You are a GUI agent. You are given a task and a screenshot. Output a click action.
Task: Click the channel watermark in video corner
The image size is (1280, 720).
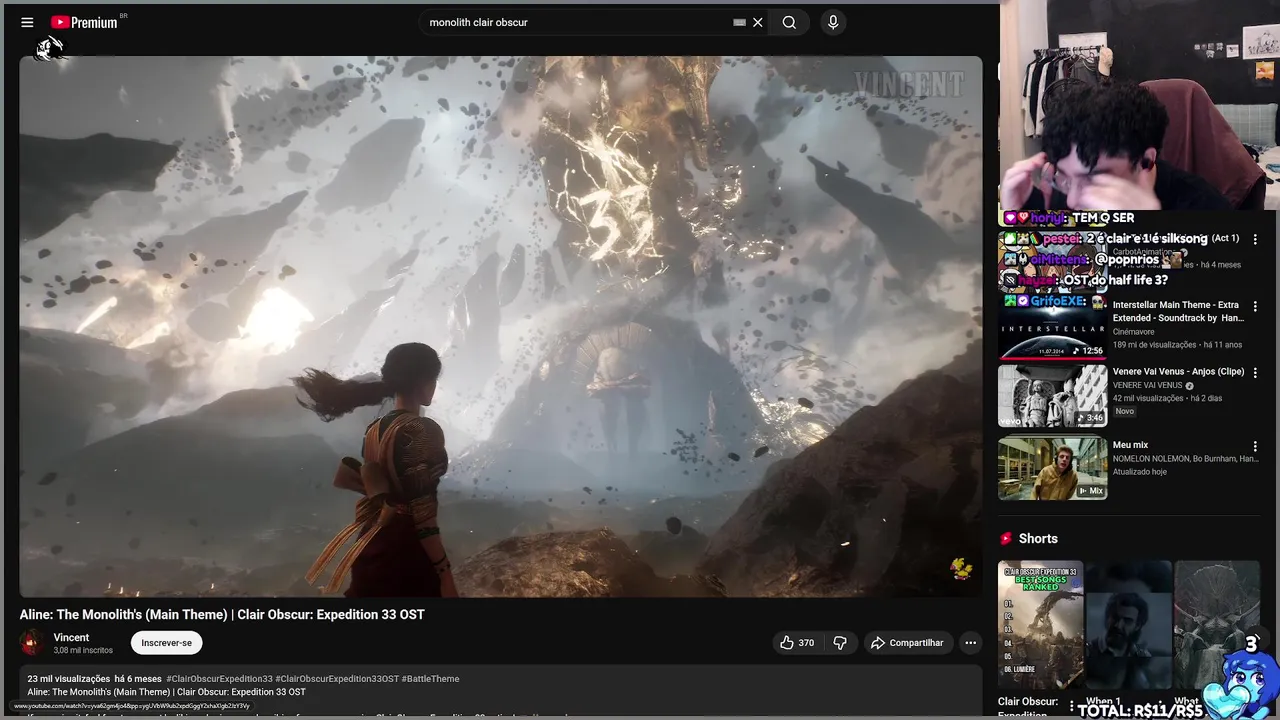tap(963, 570)
